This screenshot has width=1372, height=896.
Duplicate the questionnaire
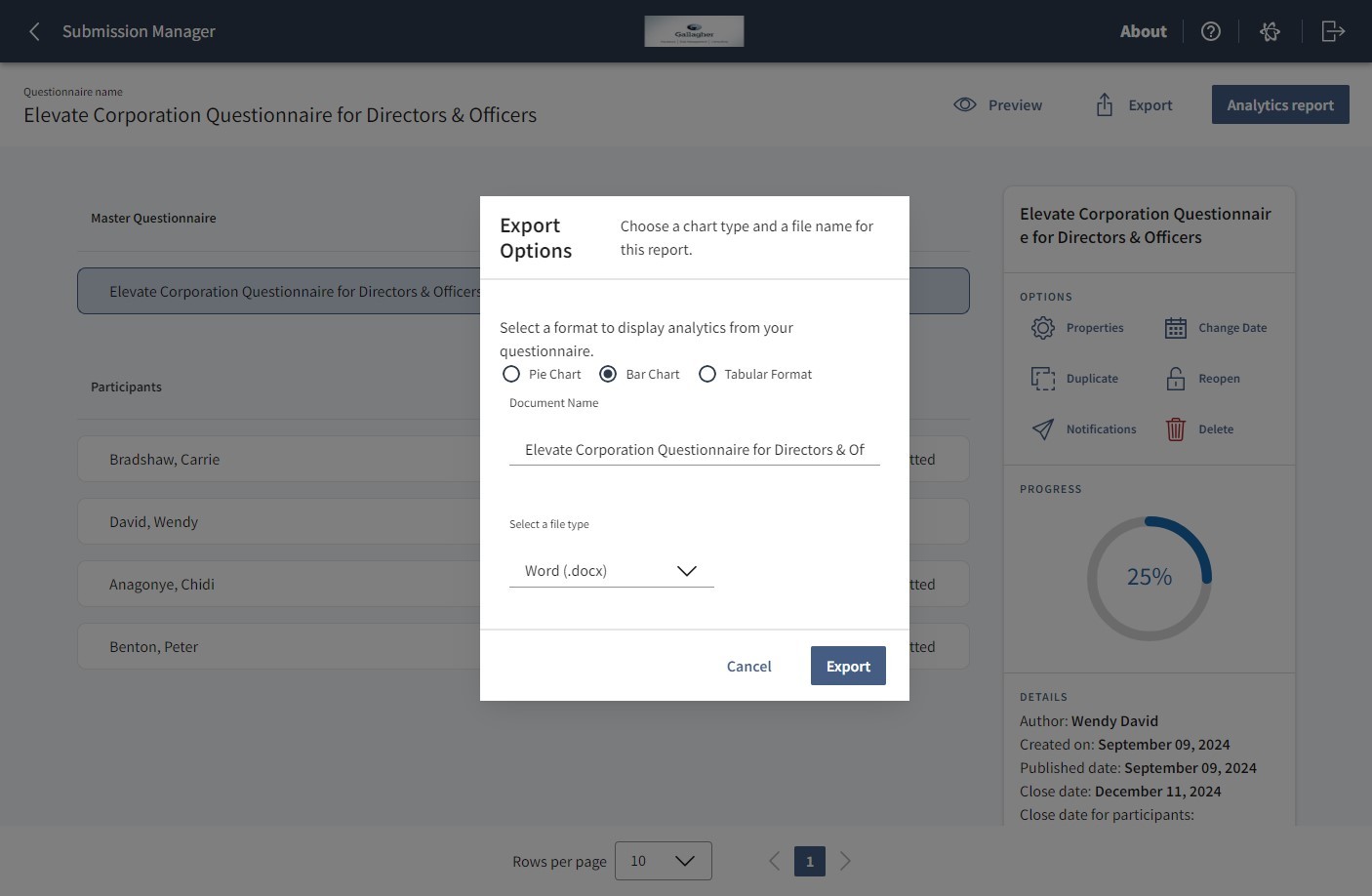[x=1043, y=379]
